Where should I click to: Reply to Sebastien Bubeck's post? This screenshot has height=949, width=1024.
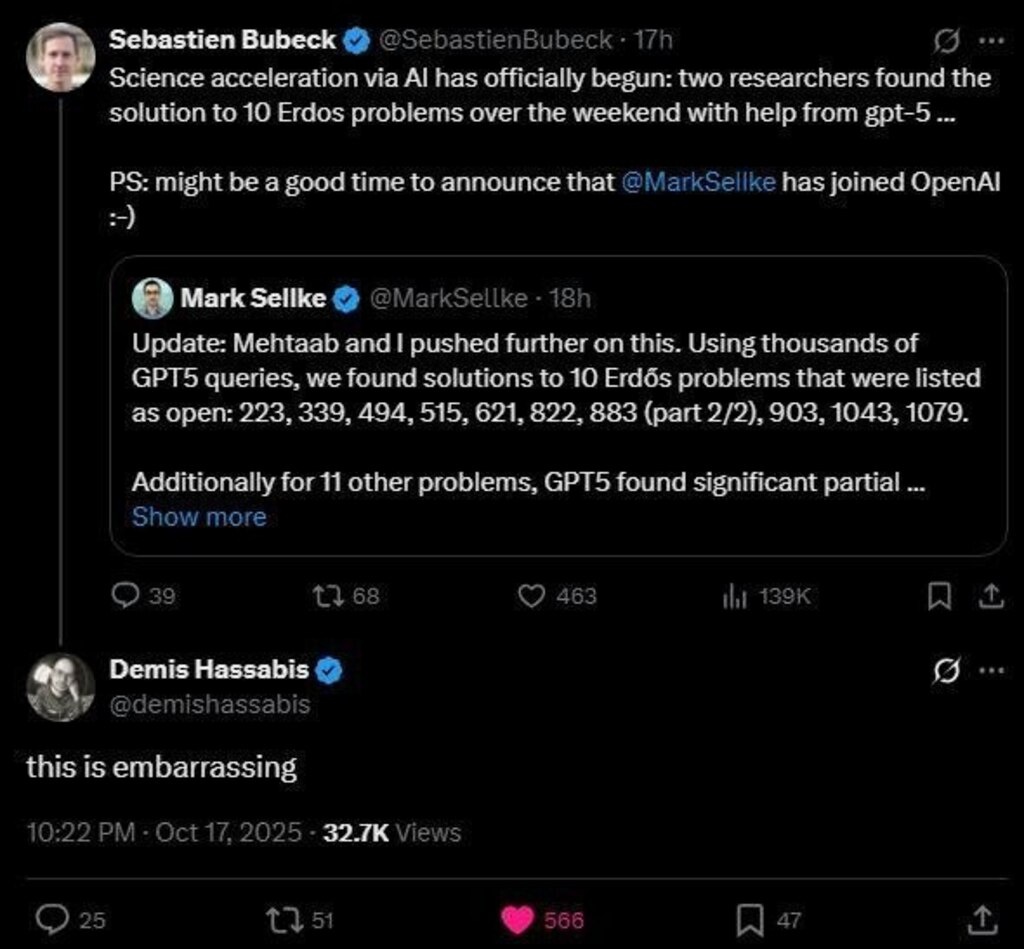pos(125,596)
